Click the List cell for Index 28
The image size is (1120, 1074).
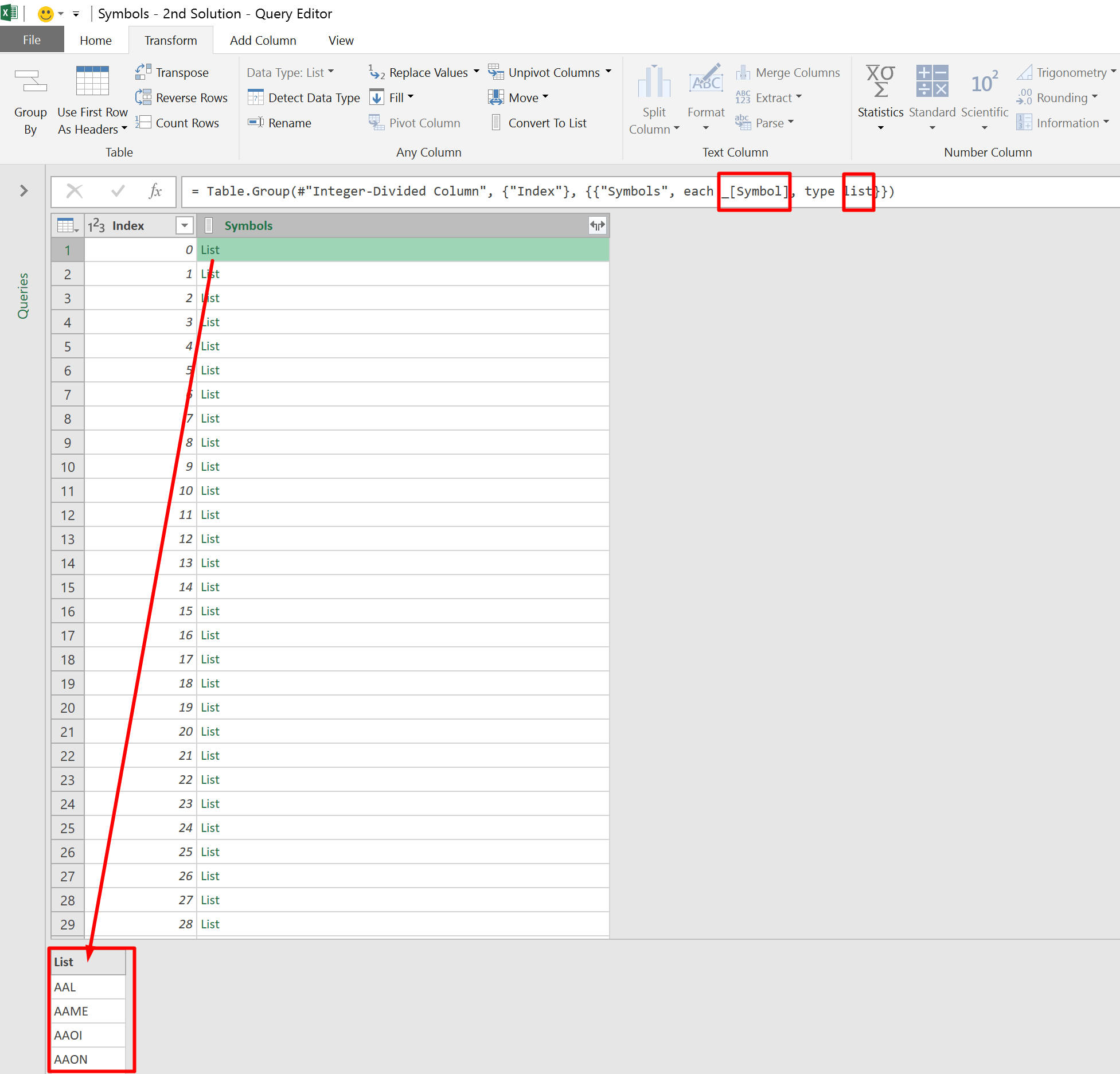click(403, 924)
